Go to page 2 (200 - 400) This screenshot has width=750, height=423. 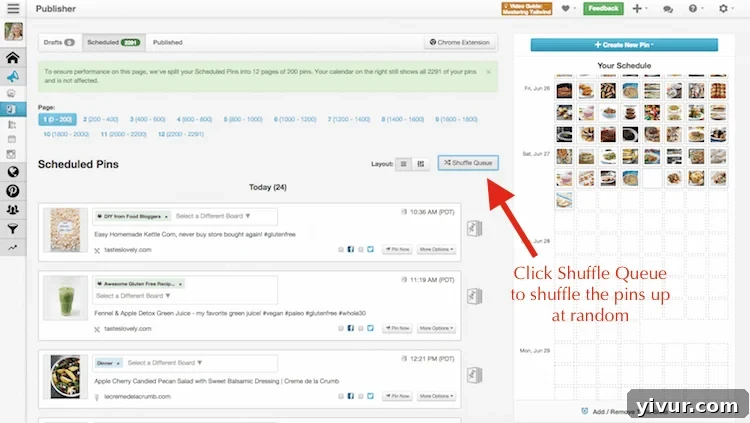[x=99, y=119]
